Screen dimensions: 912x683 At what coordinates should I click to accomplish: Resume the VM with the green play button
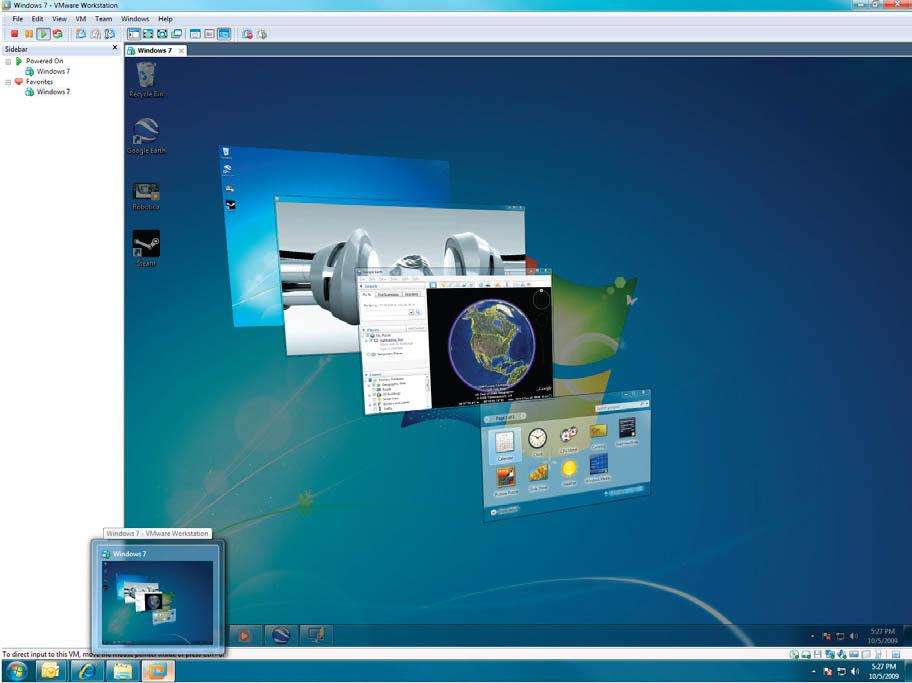(x=42, y=32)
